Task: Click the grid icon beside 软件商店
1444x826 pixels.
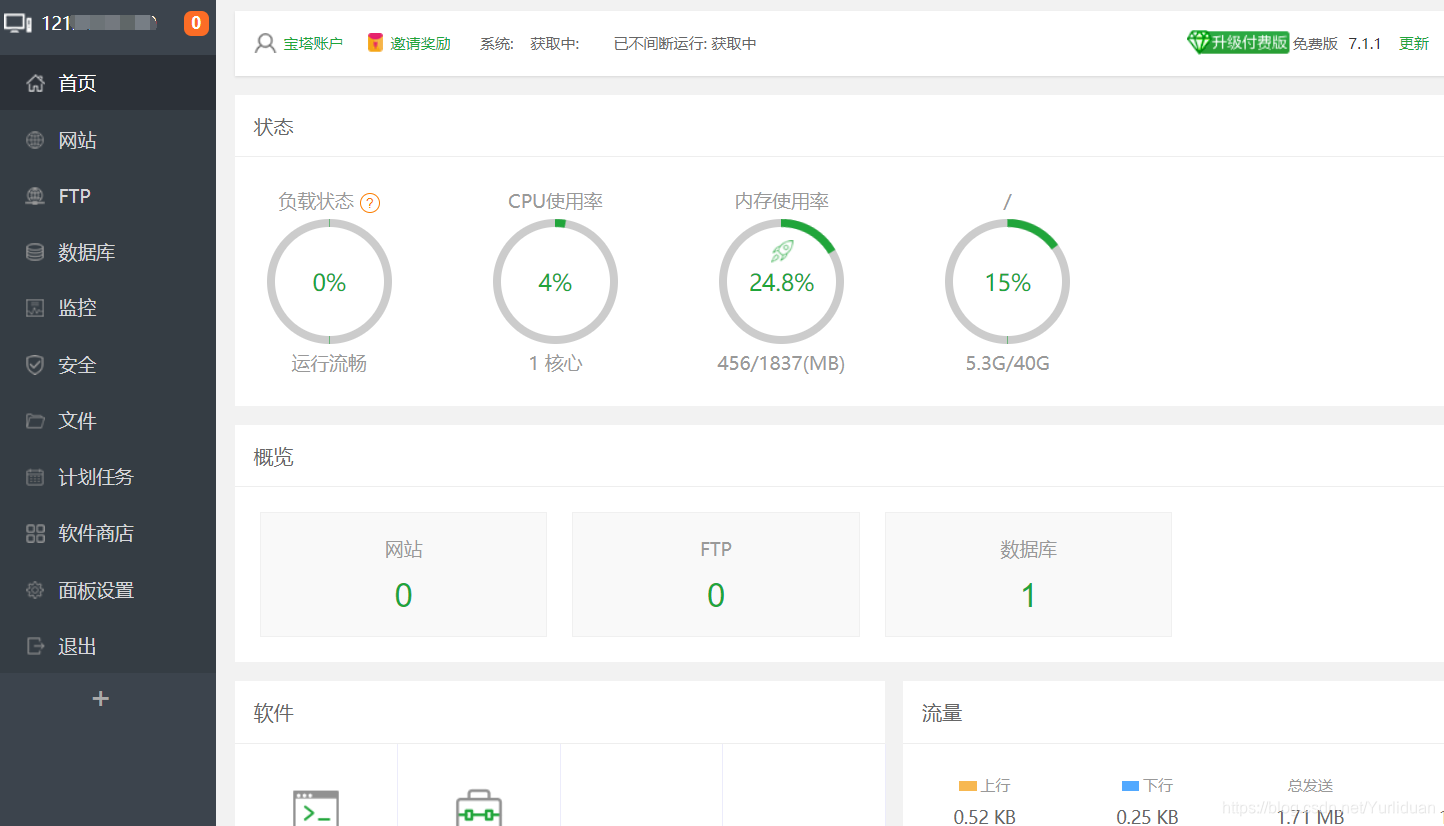Action: point(35,533)
